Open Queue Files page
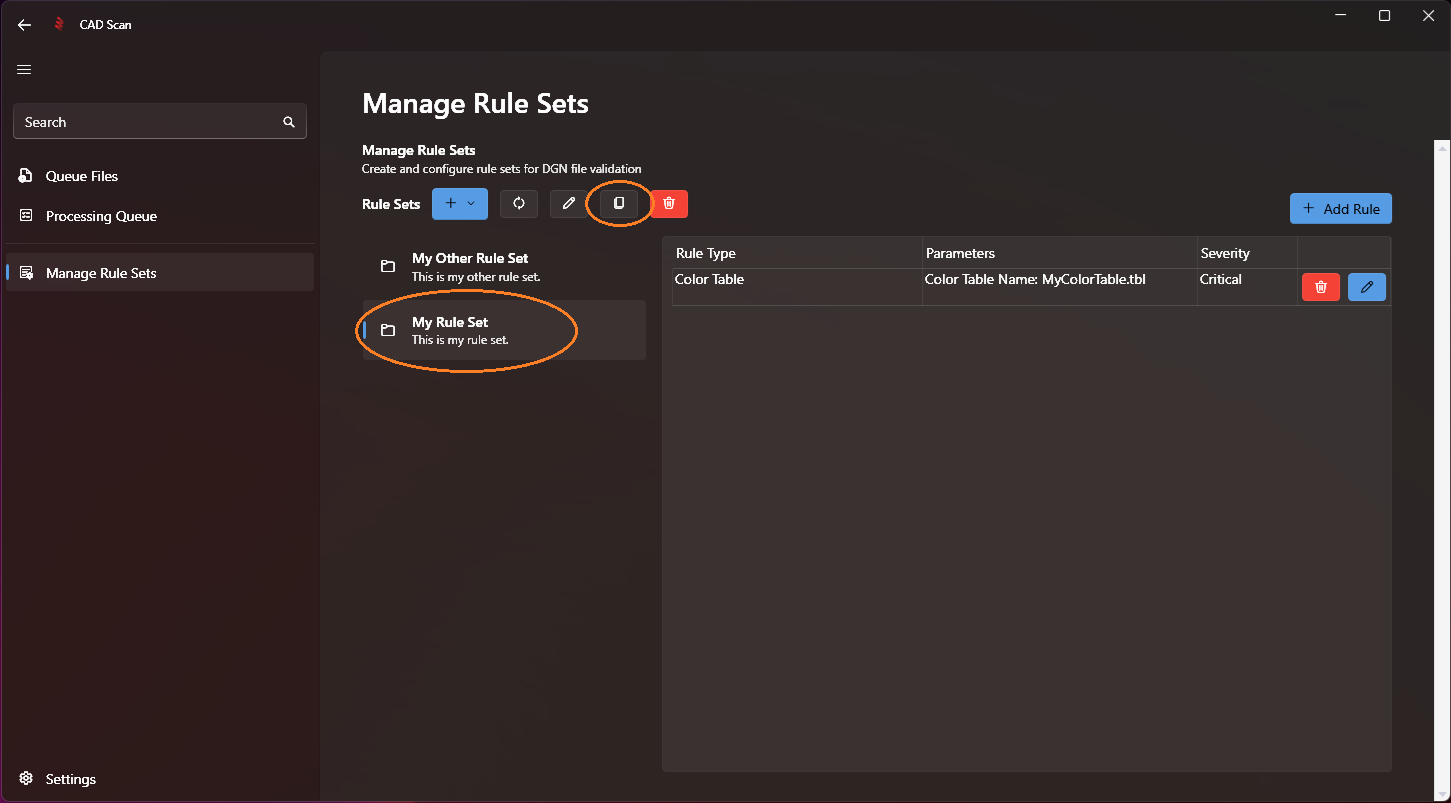 coord(82,176)
